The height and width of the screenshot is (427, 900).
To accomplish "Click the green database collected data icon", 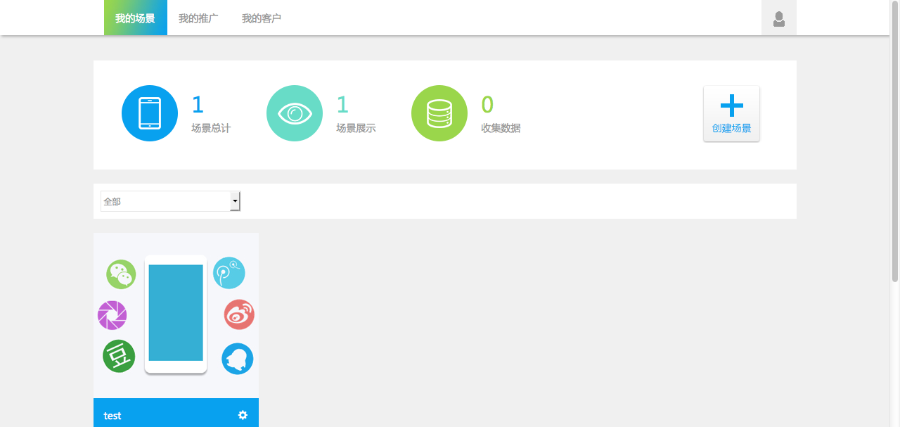I will point(439,113).
